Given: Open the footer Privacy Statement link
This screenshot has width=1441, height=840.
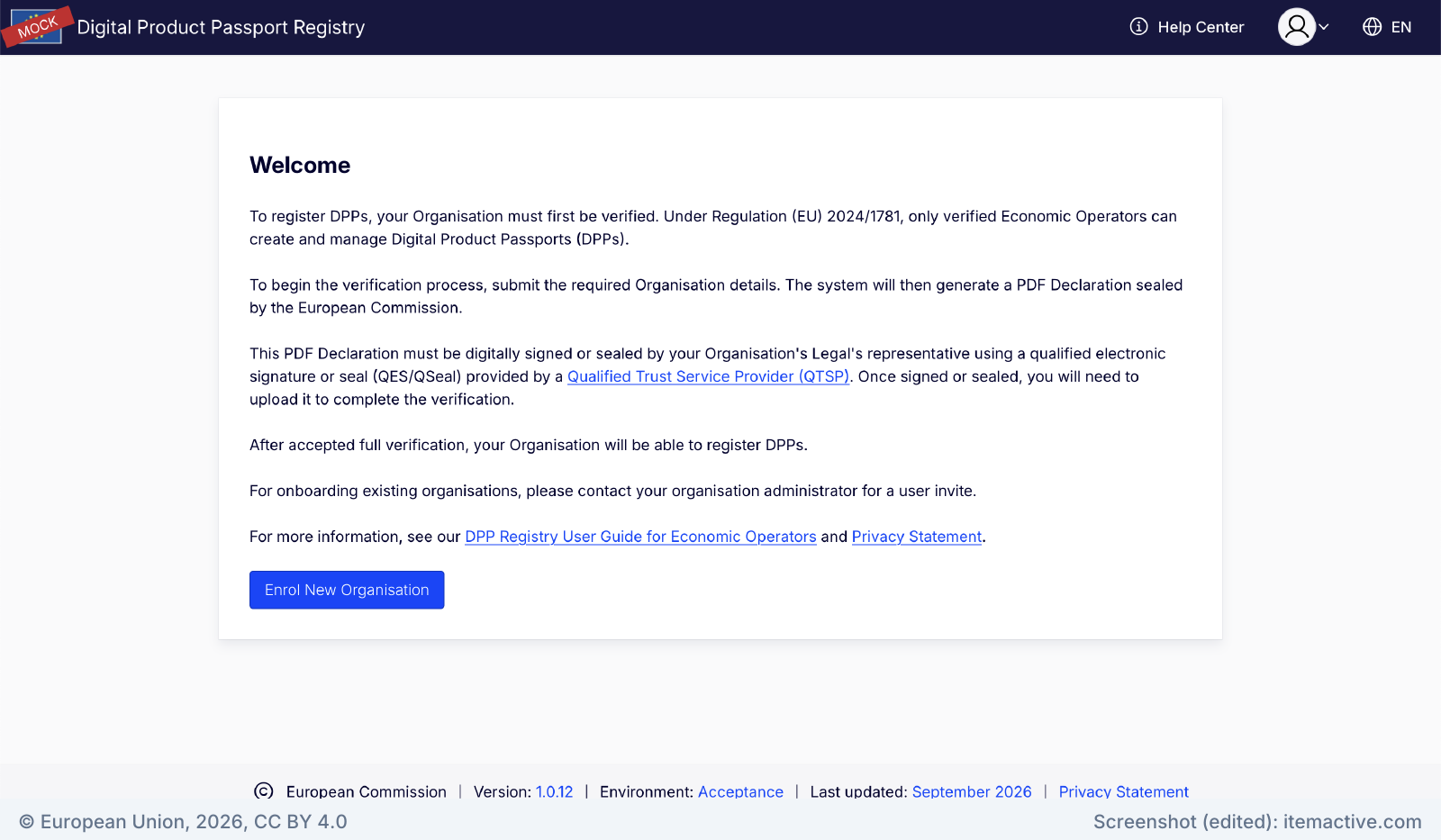Looking at the screenshot, I should point(1123,791).
